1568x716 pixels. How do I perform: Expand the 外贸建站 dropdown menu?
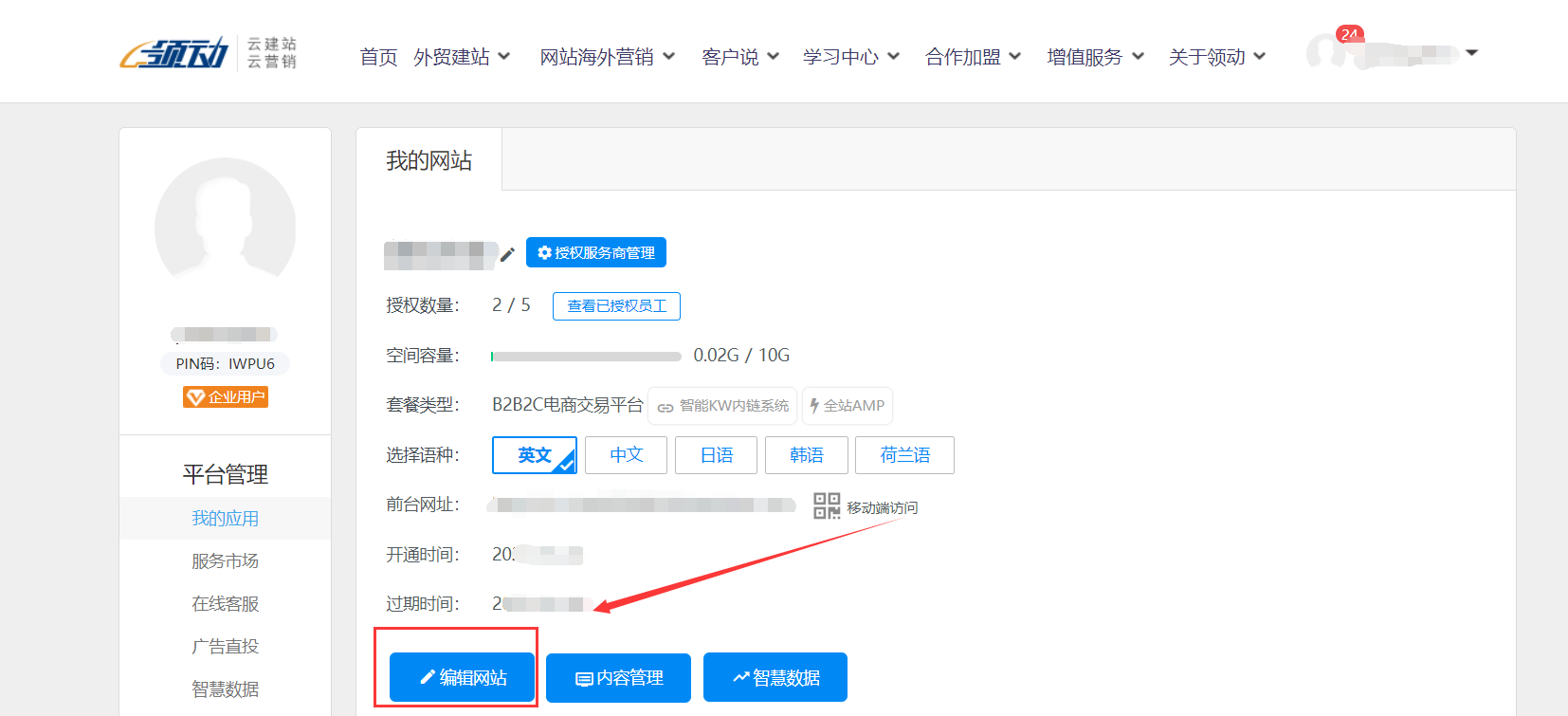click(462, 57)
